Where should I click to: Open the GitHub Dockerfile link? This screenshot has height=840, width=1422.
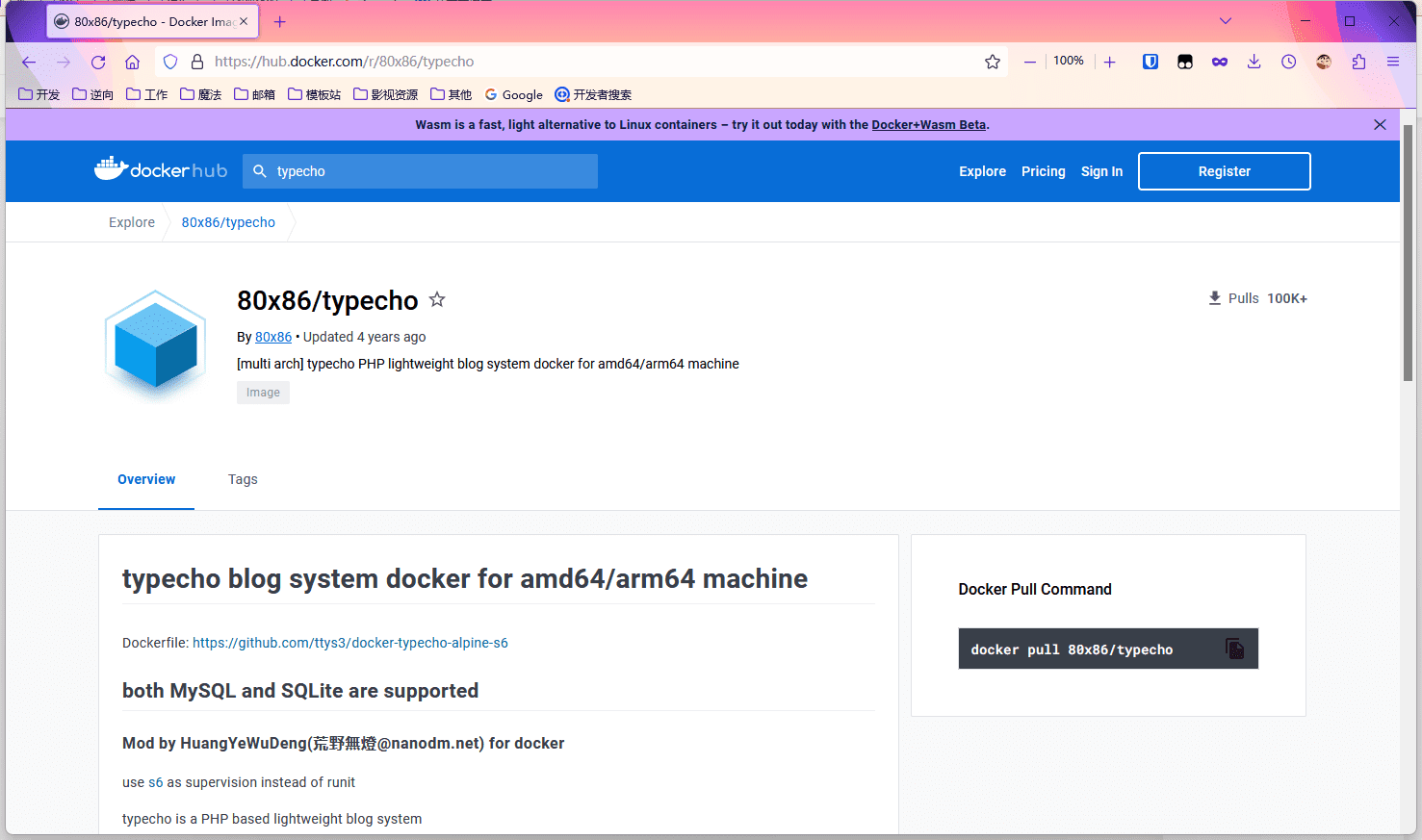coord(350,643)
